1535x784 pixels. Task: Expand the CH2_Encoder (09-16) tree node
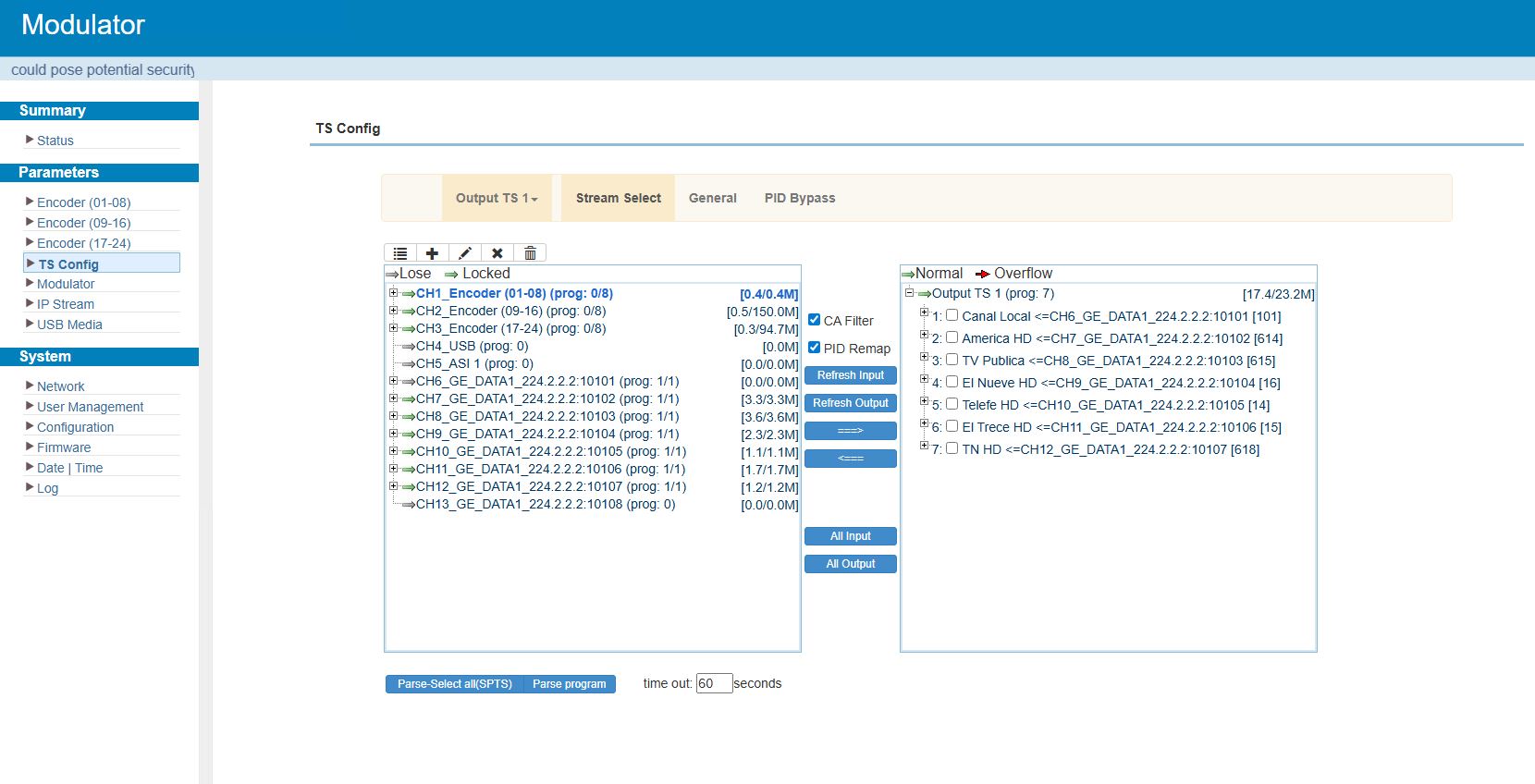(393, 311)
